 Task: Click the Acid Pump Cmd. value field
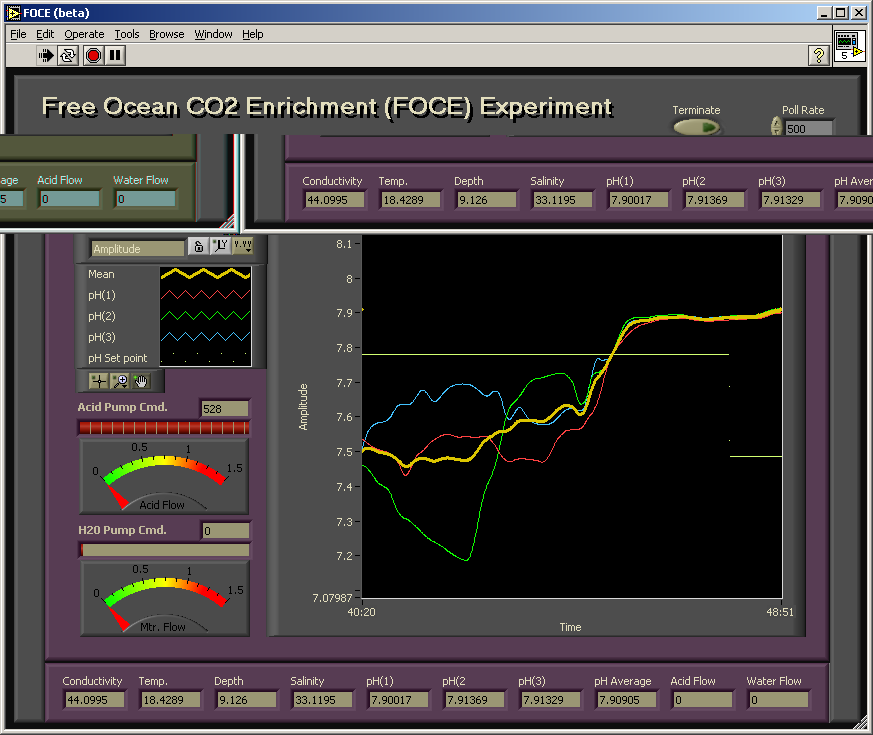224,409
